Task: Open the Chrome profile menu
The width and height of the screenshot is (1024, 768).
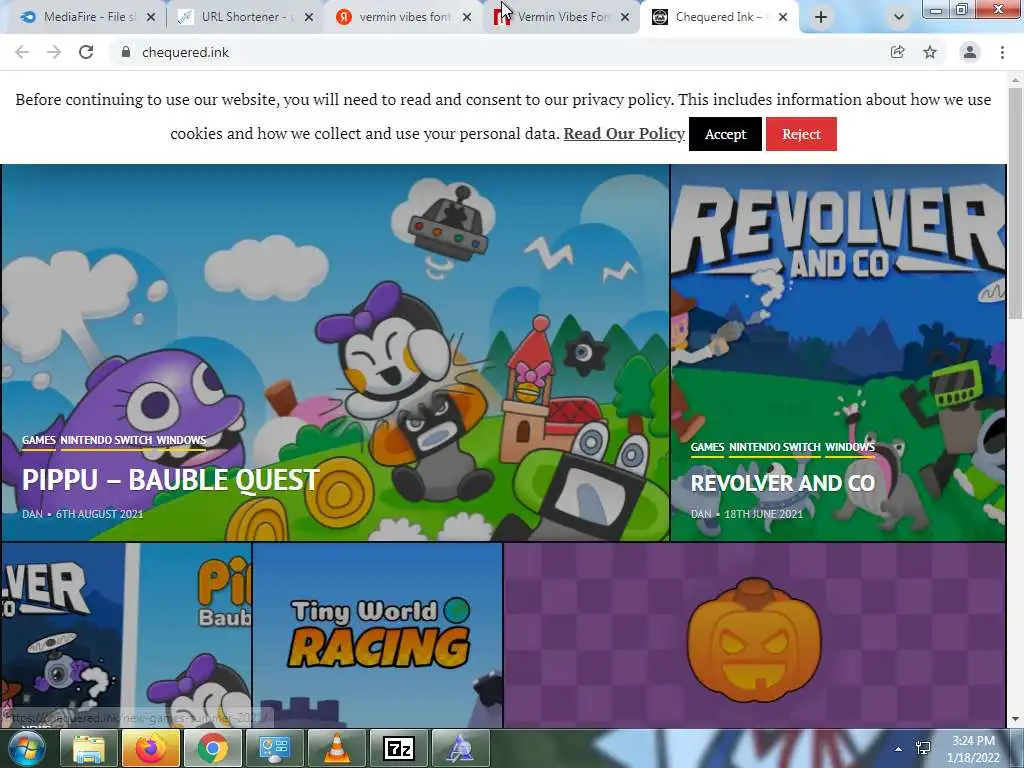Action: 970,52
